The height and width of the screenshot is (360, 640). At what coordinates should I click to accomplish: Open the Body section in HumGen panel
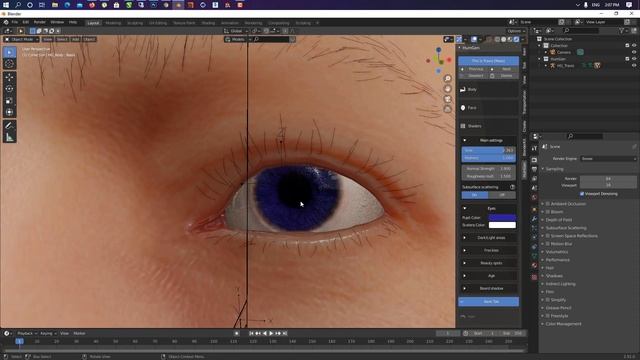tap(488, 89)
